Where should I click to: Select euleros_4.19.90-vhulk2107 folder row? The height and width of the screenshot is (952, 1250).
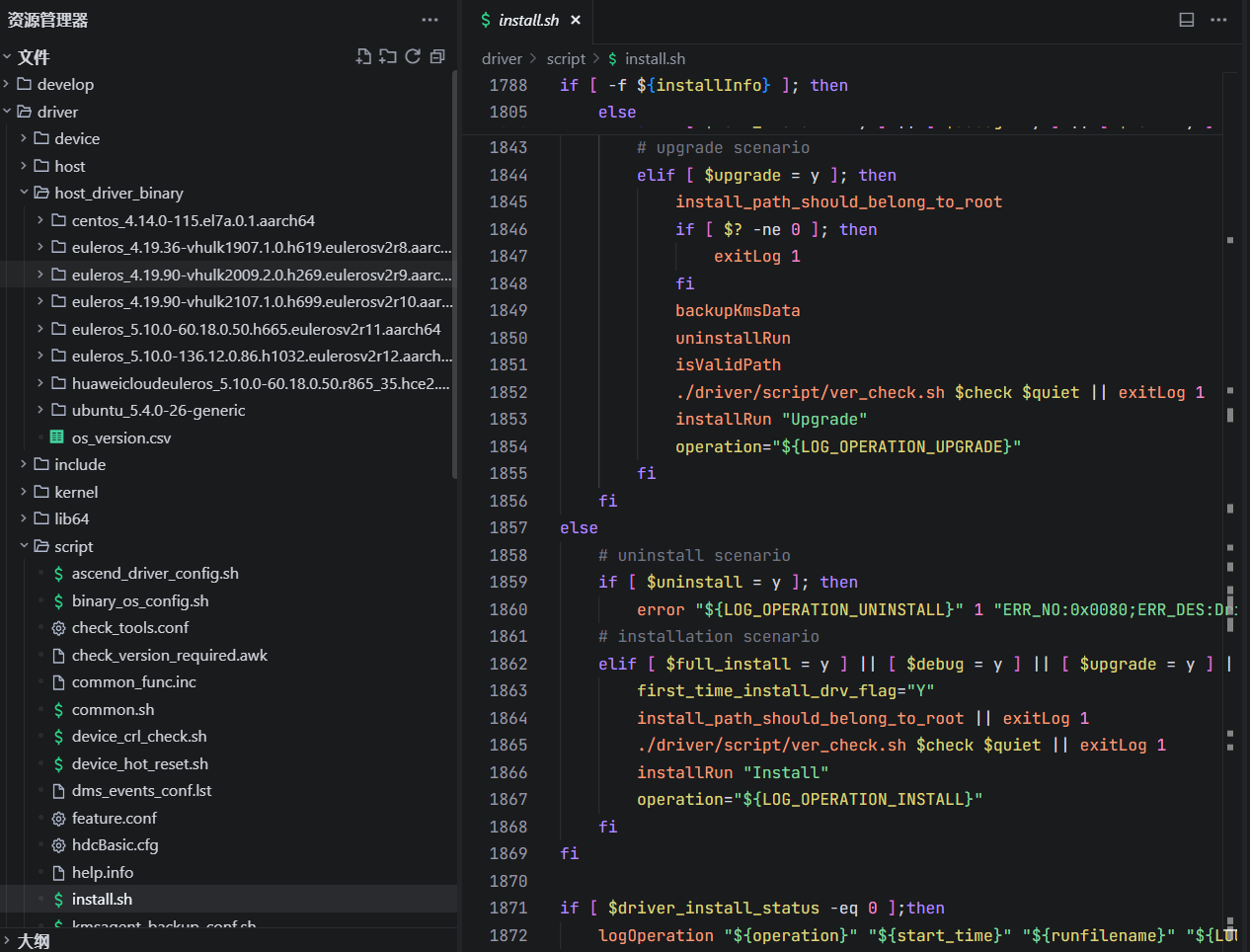228,302
